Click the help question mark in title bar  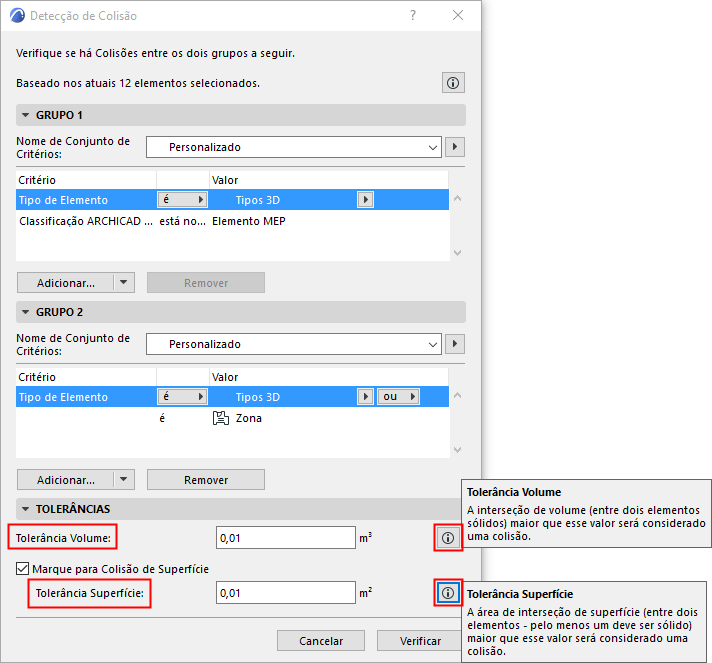coord(413,15)
